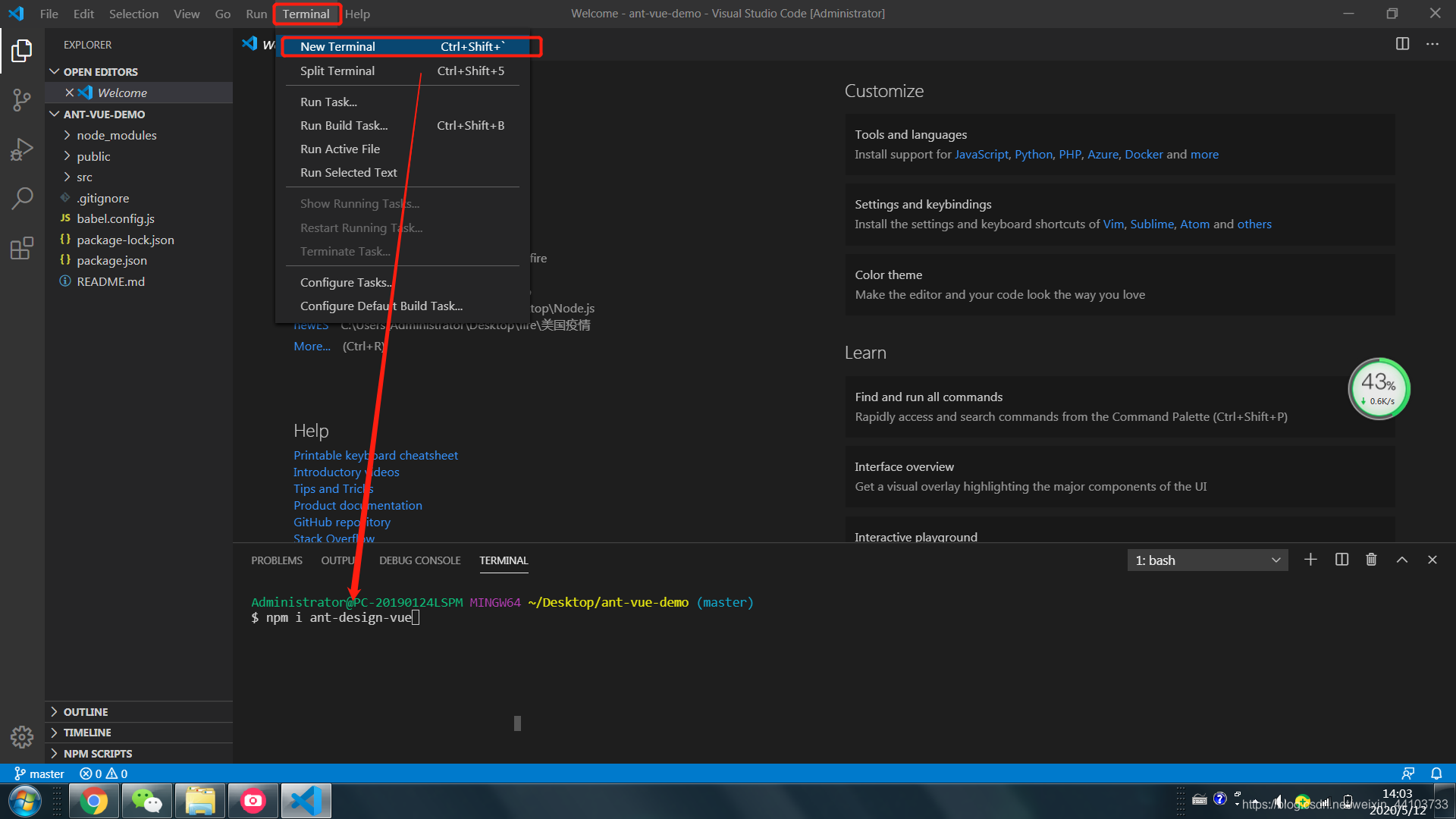
Task: Switch to DEBUG CONSOLE tab in panel
Action: [418, 560]
